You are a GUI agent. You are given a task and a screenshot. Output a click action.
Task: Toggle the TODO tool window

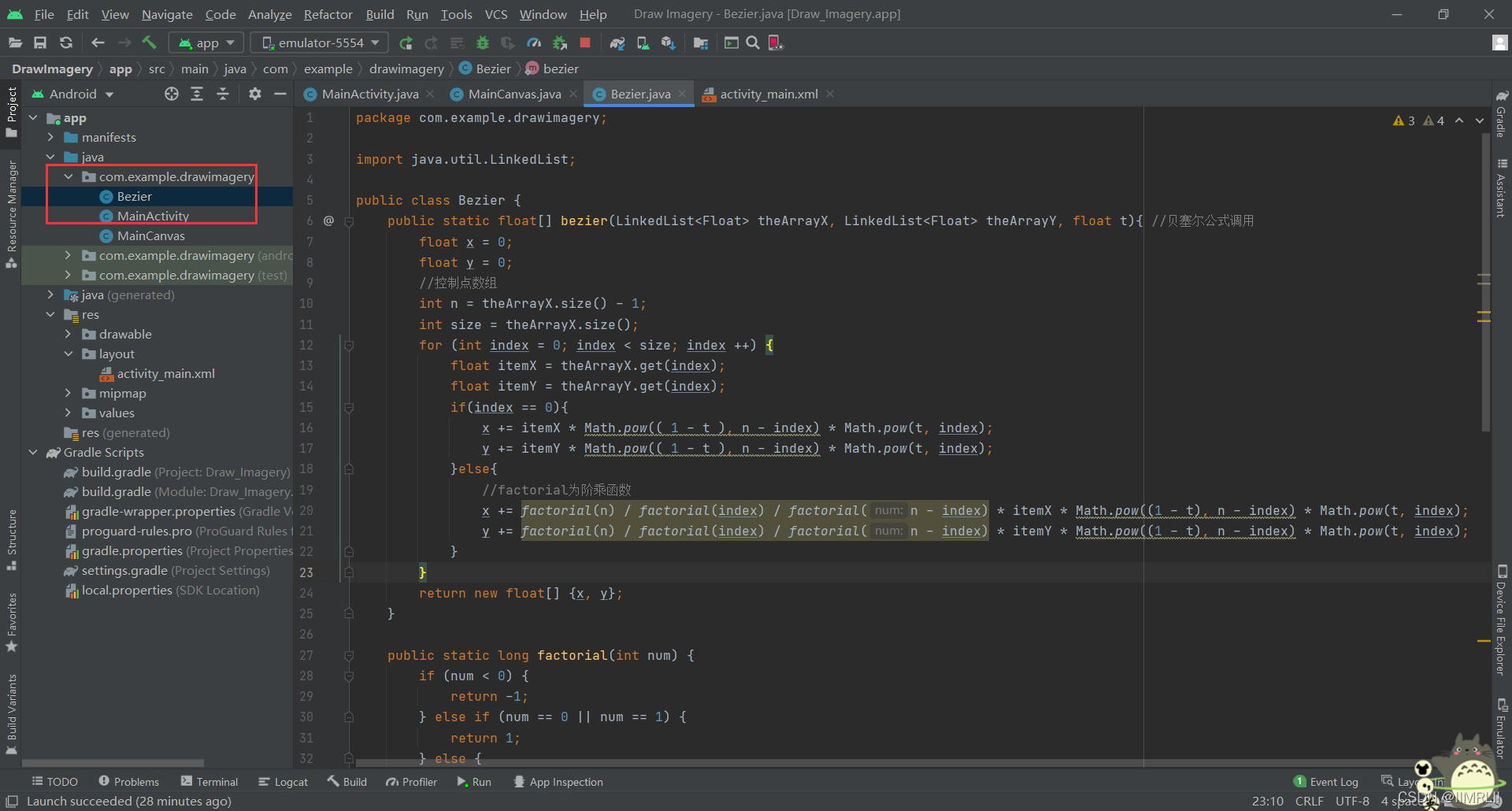(x=54, y=781)
